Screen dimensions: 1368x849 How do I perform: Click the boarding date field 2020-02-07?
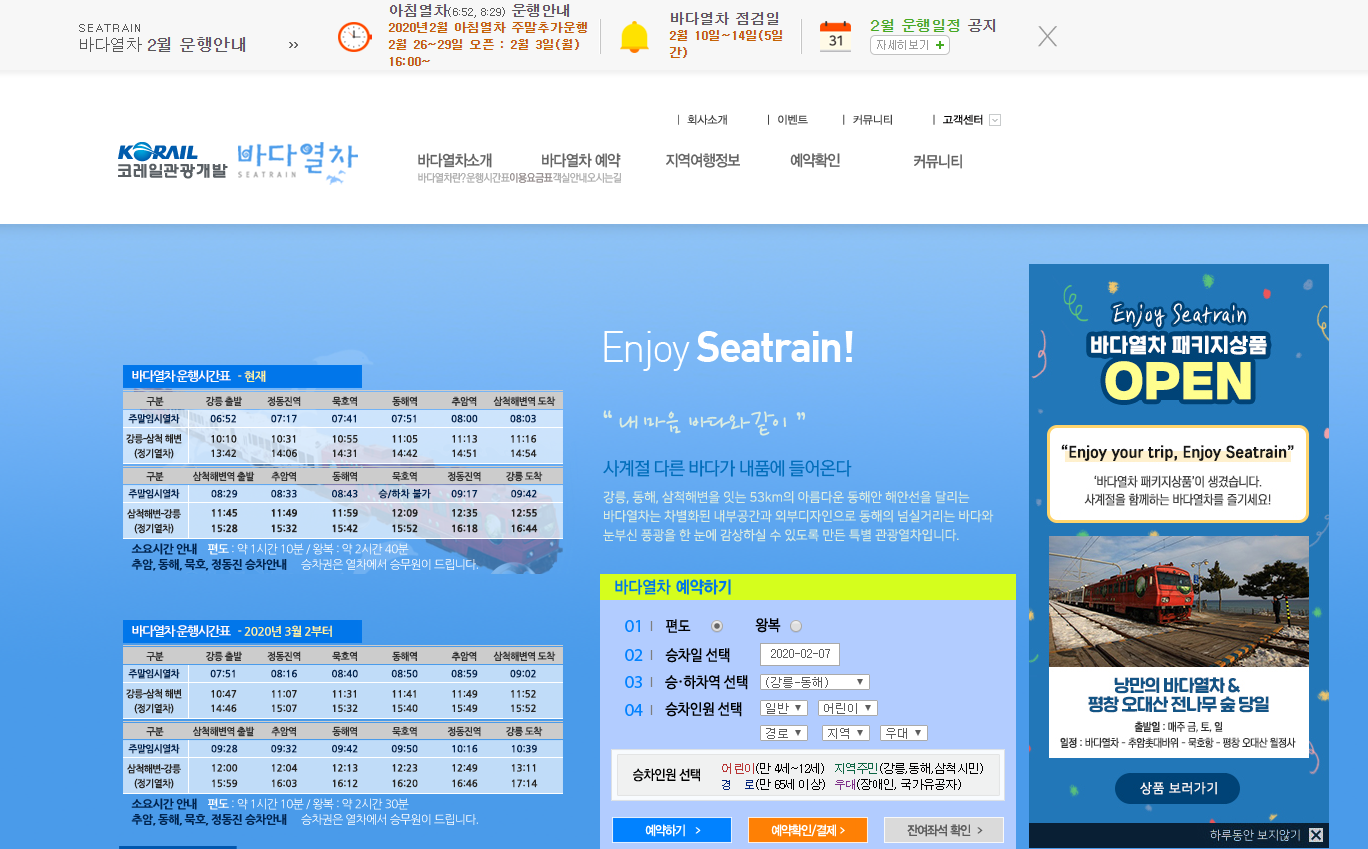800,654
